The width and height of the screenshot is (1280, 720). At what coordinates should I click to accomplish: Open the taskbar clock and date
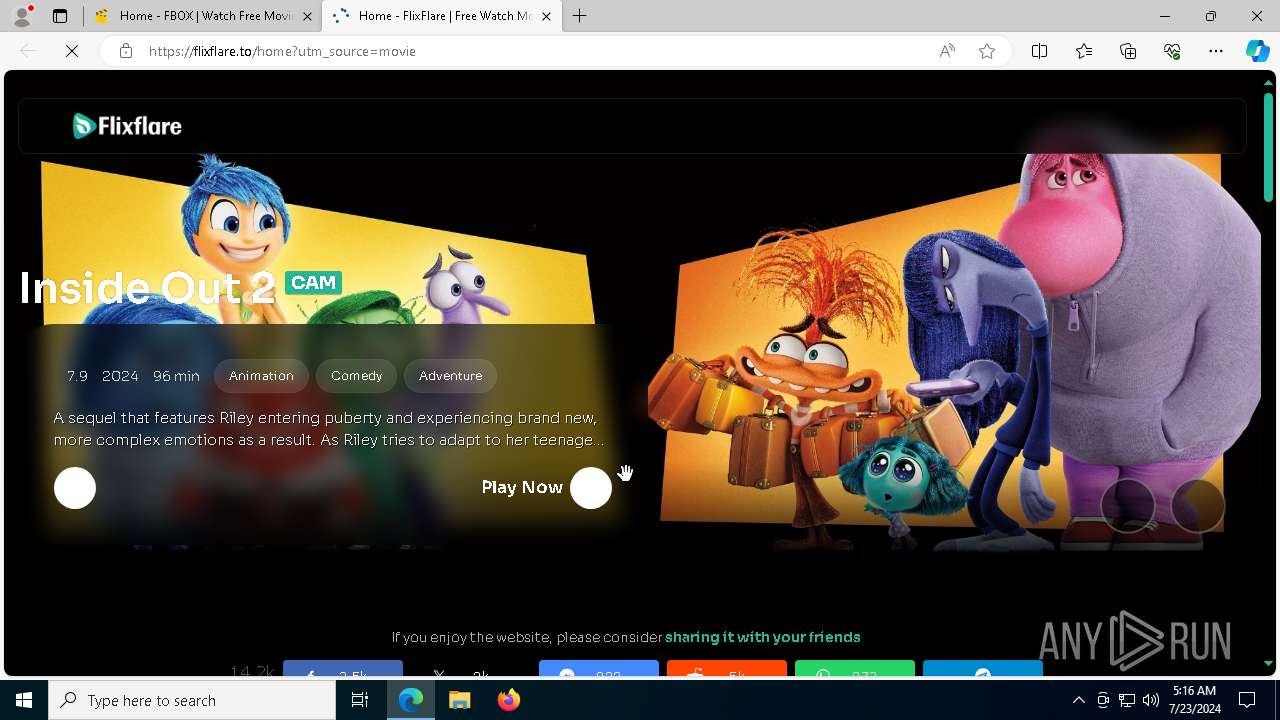point(1194,700)
